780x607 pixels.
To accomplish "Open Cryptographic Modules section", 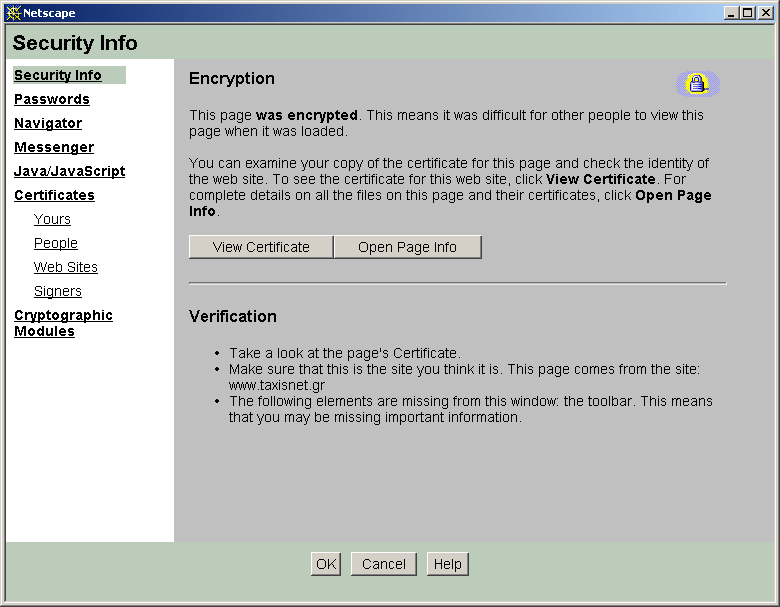I will click(63, 323).
